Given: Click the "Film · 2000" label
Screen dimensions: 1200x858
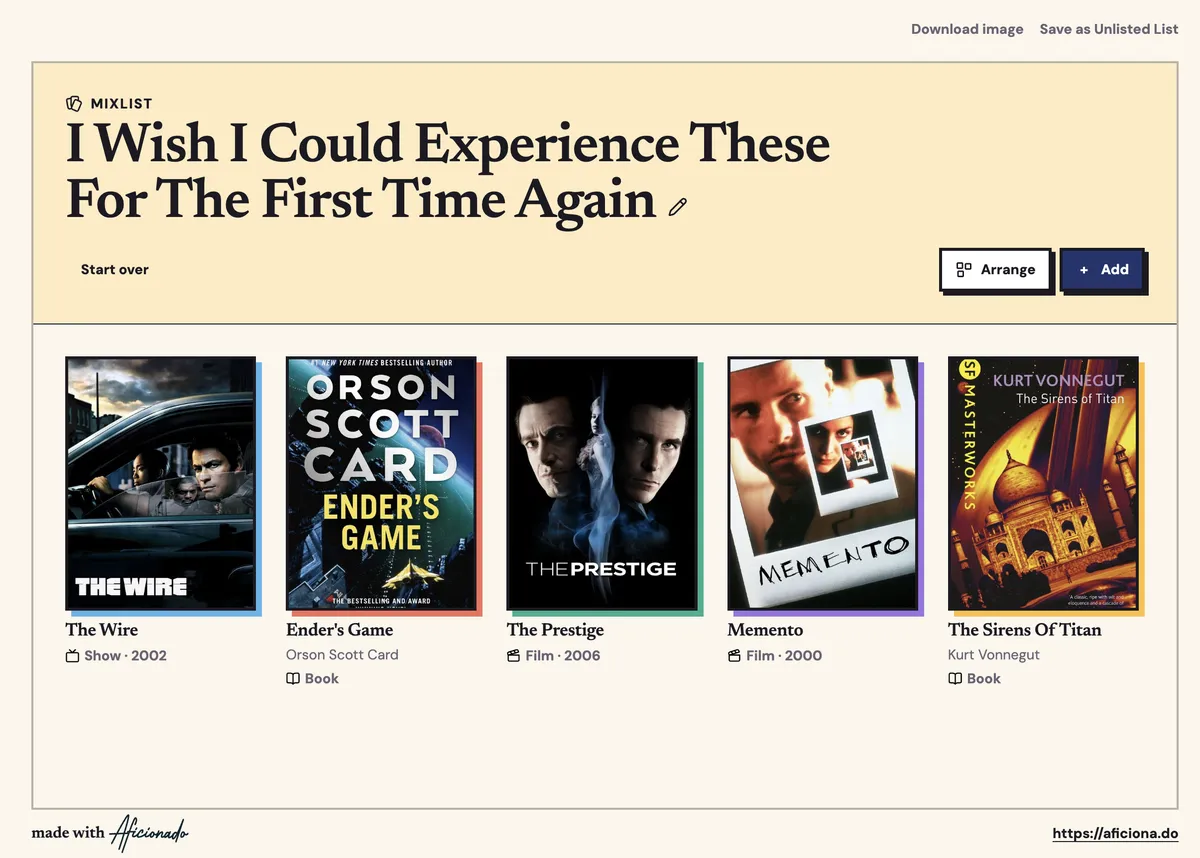Looking at the screenshot, I should pyautogui.click(x=784, y=656).
